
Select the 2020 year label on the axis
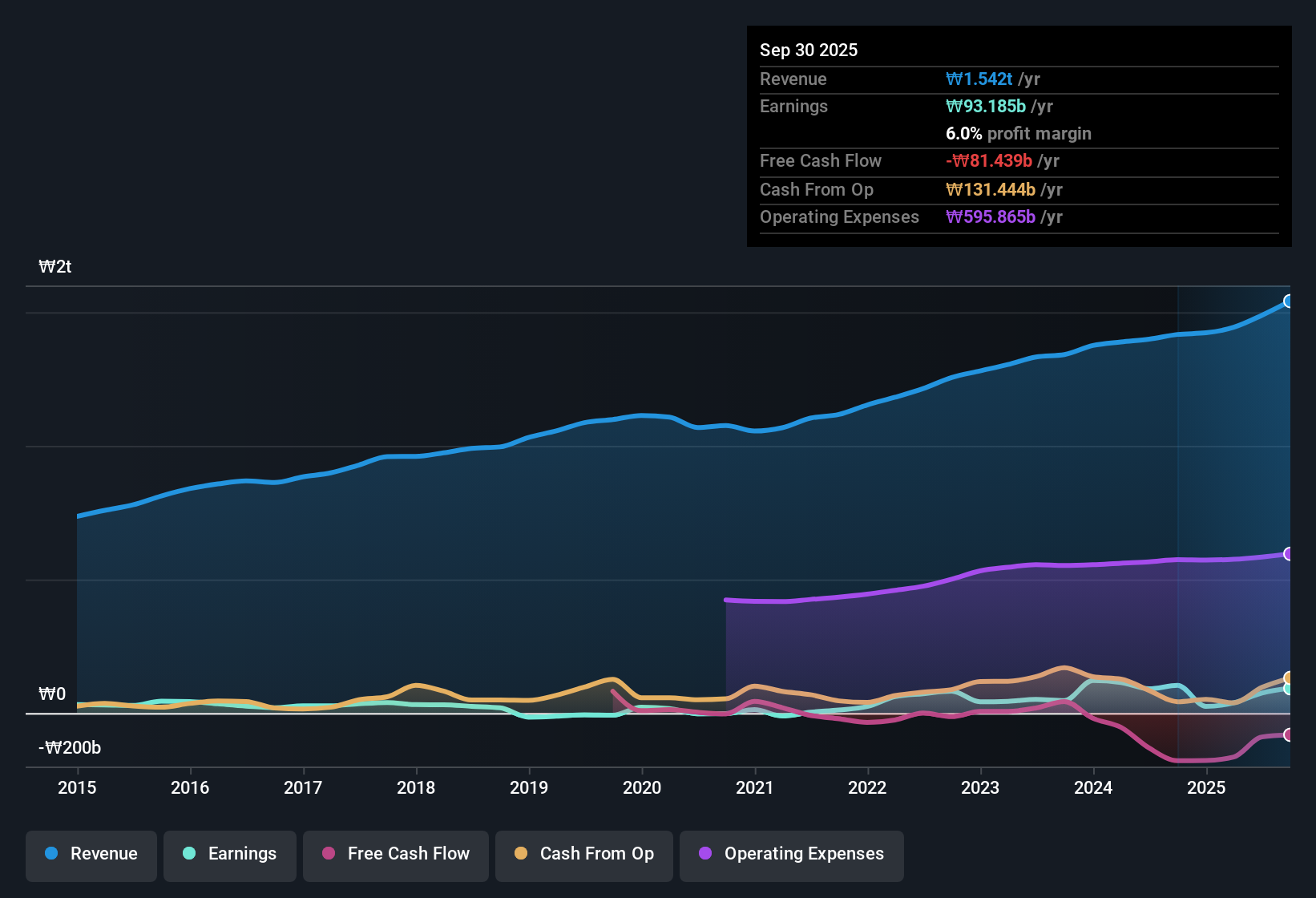point(642,788)
